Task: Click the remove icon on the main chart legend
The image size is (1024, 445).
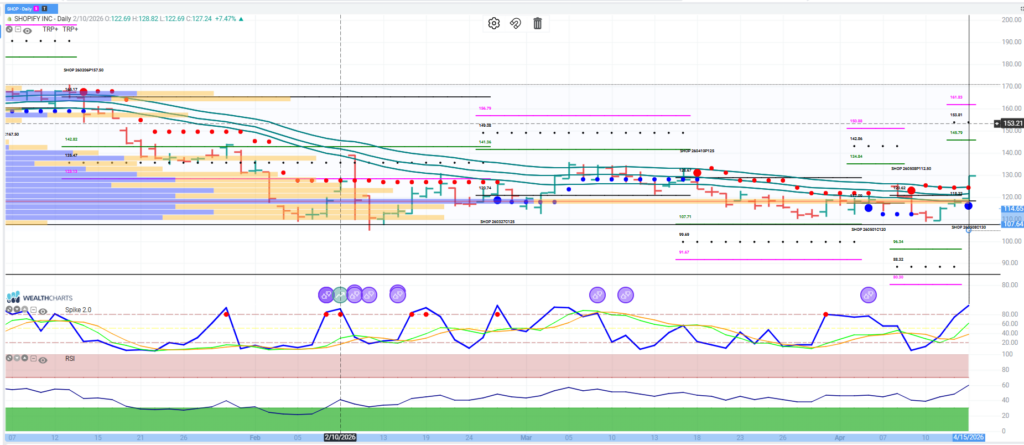Action: (x=9, y=30)
